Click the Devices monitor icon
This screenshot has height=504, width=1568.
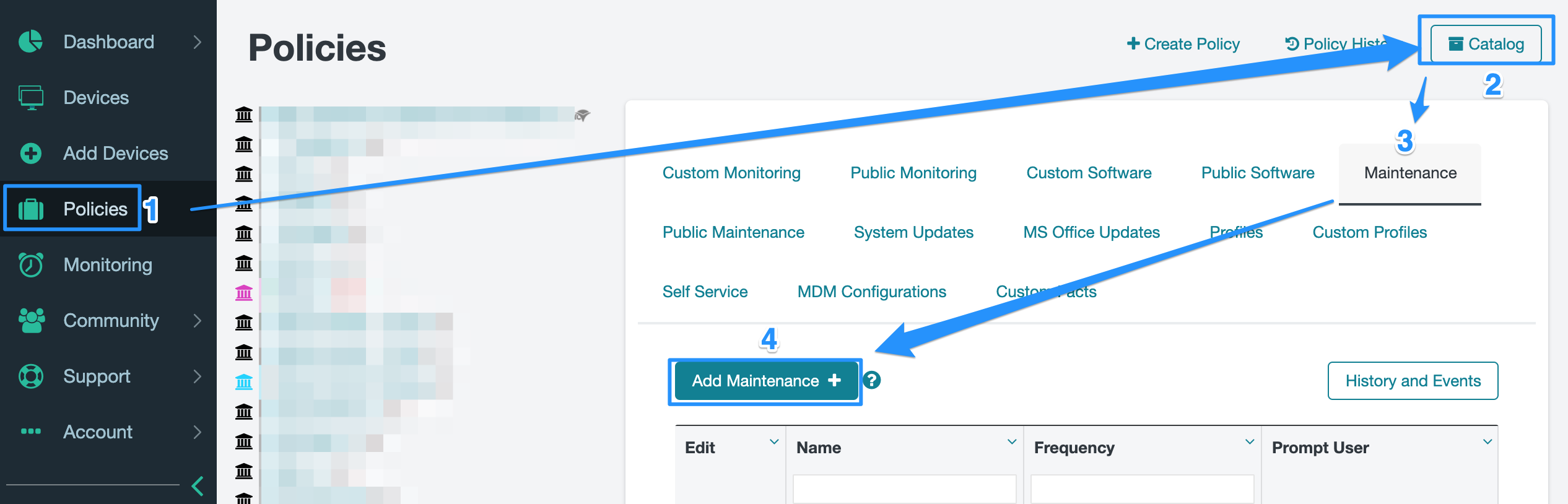30,98
